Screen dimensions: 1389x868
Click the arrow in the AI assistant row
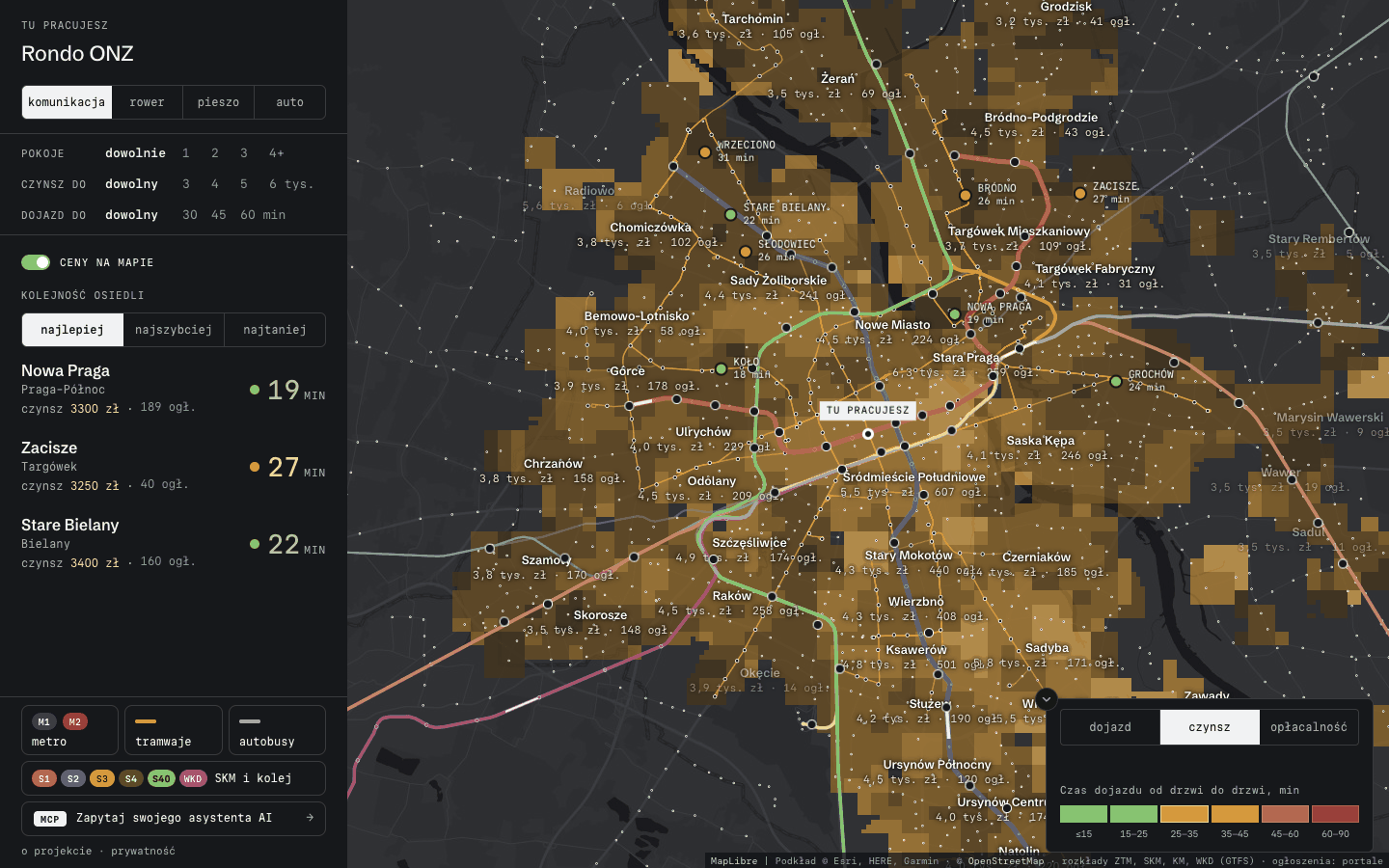coord(310,818)
